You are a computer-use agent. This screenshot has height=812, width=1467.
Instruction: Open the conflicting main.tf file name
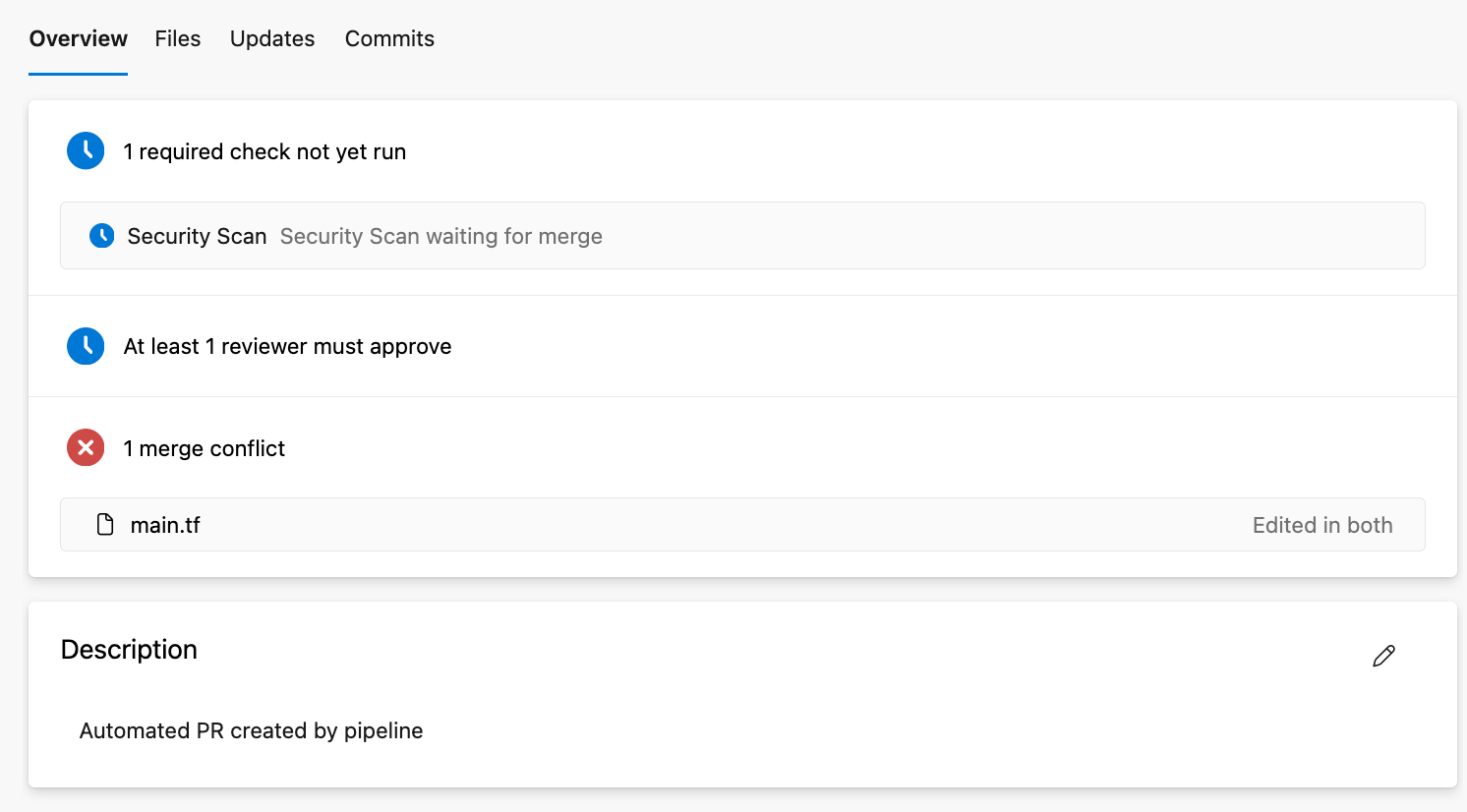[x=165, y=525]
